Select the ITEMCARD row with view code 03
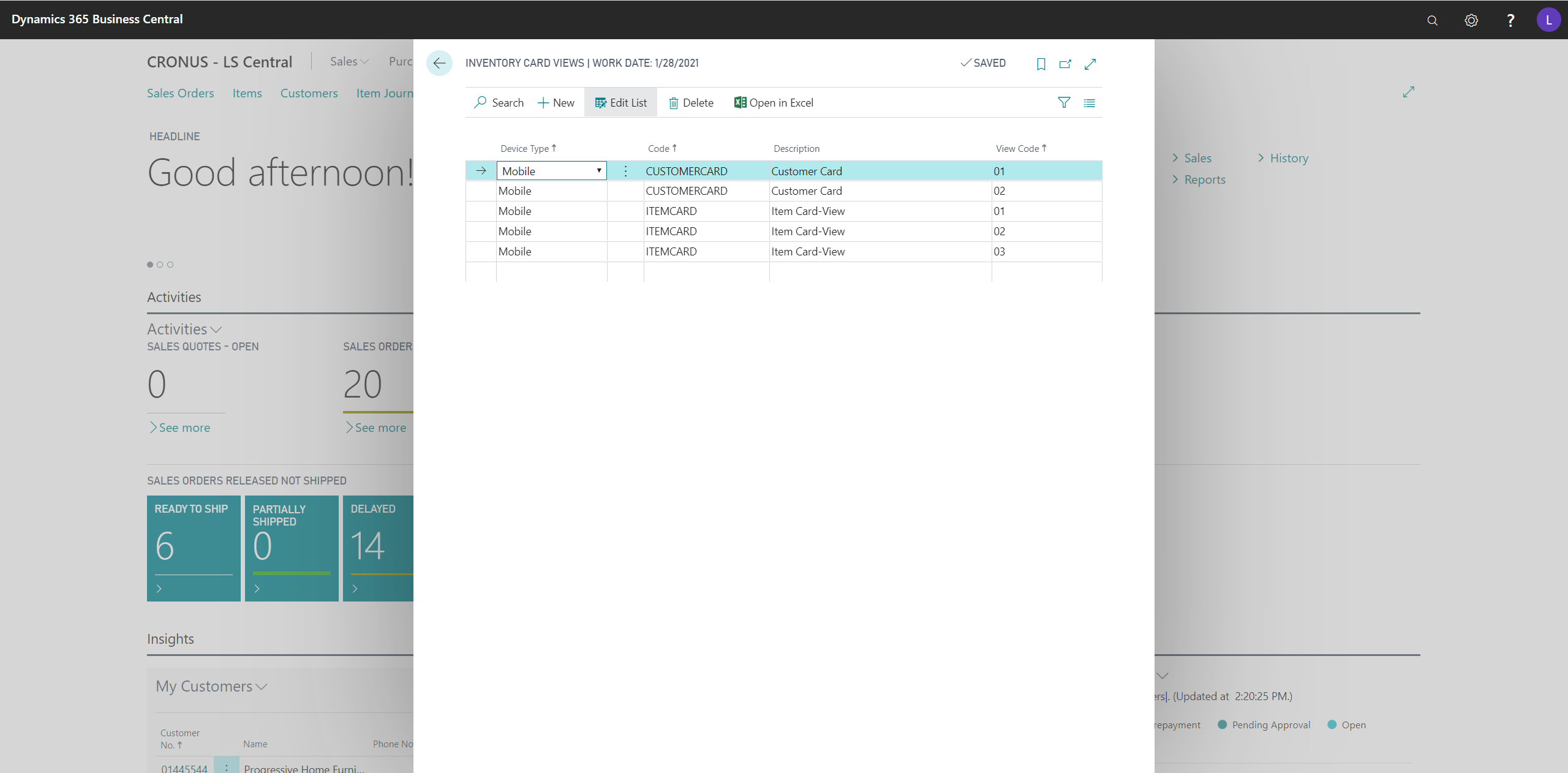The image size is (1568, 773). (x=671, y=252)
